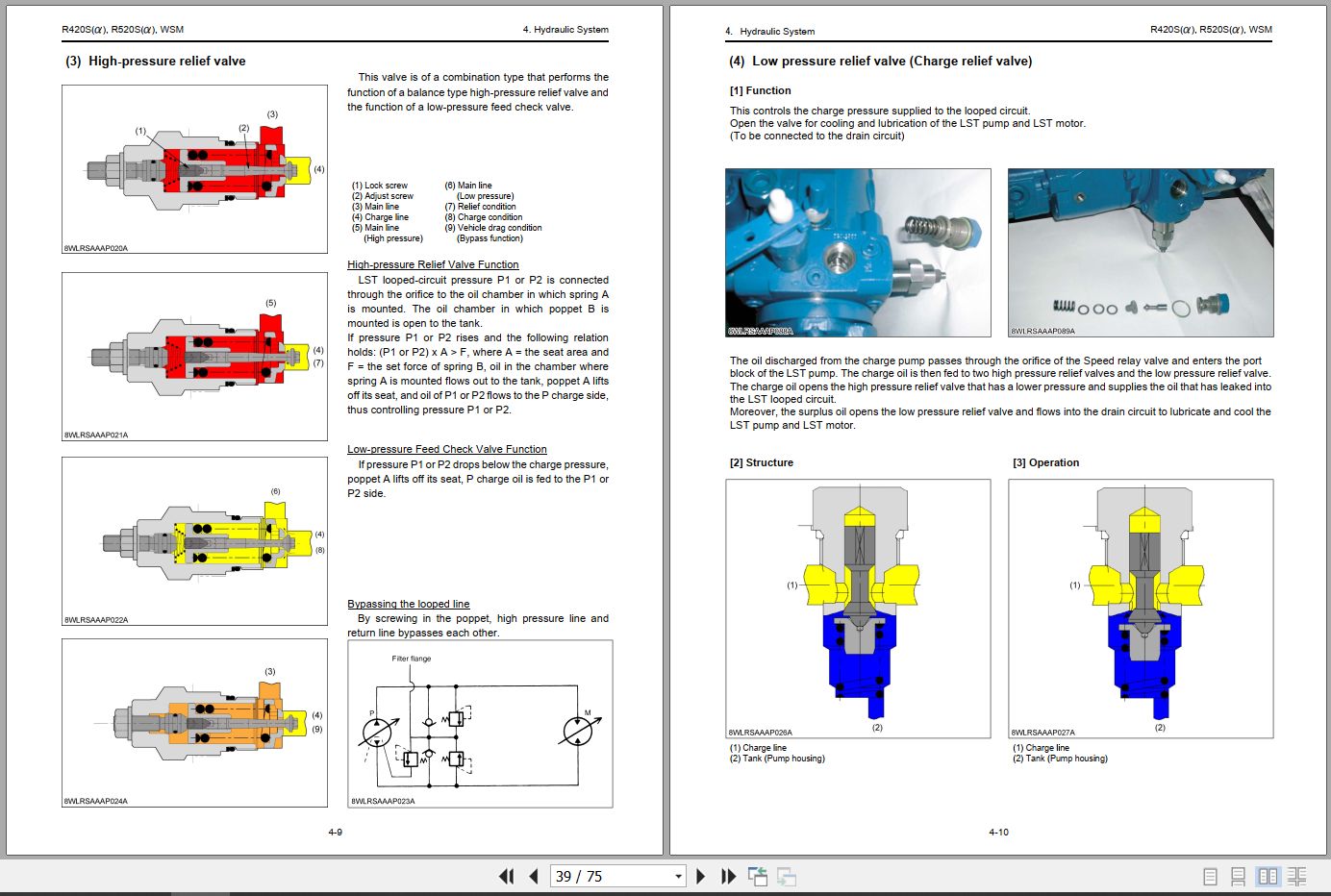Select continuous facing layout icon
This screenshot has height=896, width=1331.
point(1295,876)
